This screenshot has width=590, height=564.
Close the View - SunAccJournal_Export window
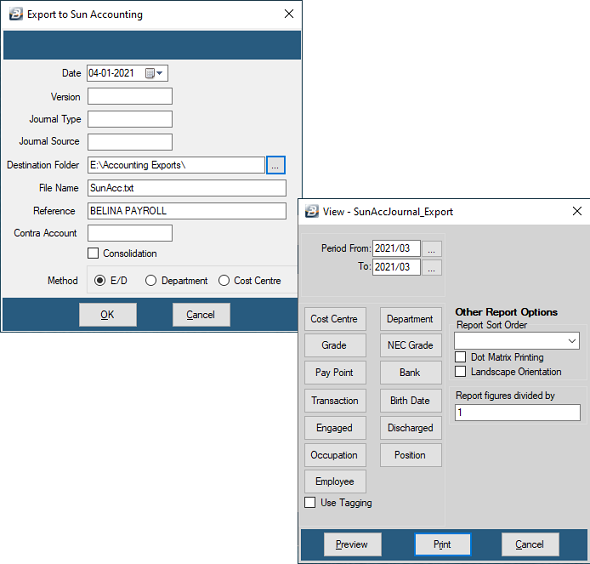point(577,211)
